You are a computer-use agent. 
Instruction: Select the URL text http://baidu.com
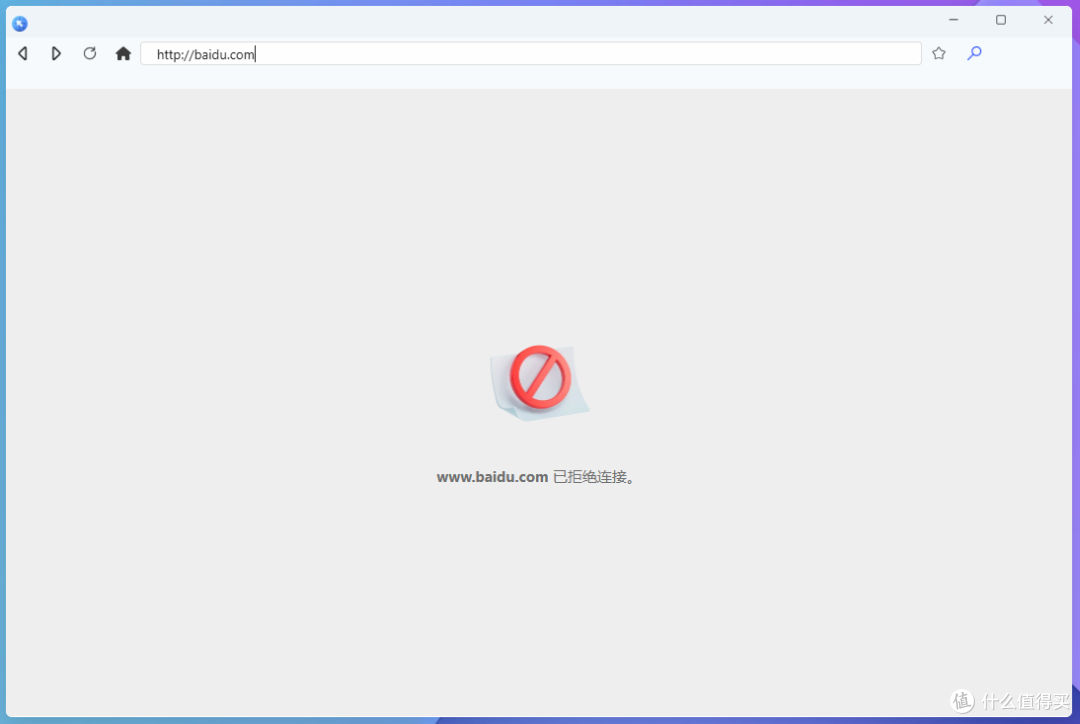[205, 54]
